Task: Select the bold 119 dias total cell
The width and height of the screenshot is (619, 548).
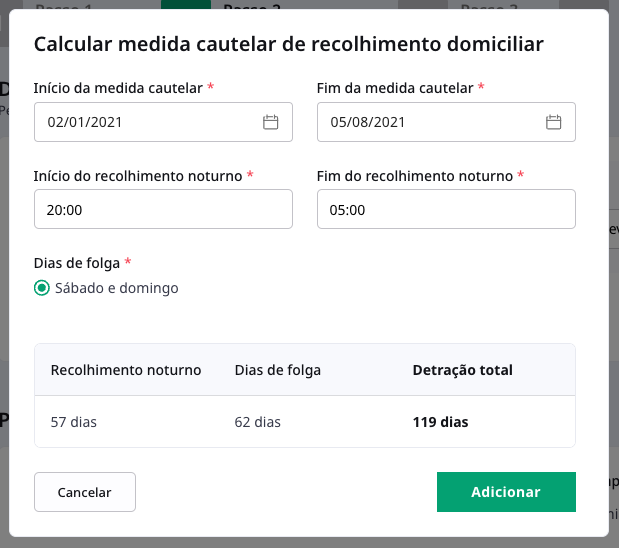Action: (x=441, y=422)
